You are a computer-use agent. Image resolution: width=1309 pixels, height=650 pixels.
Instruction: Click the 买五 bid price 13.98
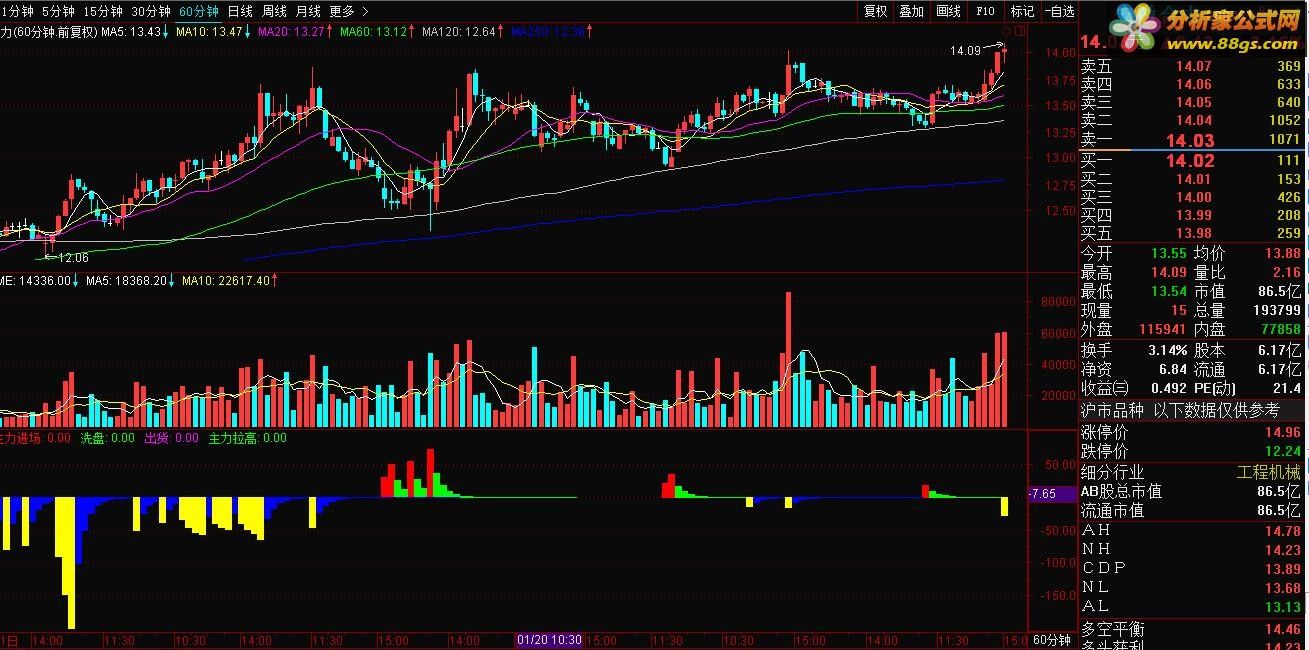pyautogui.click(x=1193, y=233)
